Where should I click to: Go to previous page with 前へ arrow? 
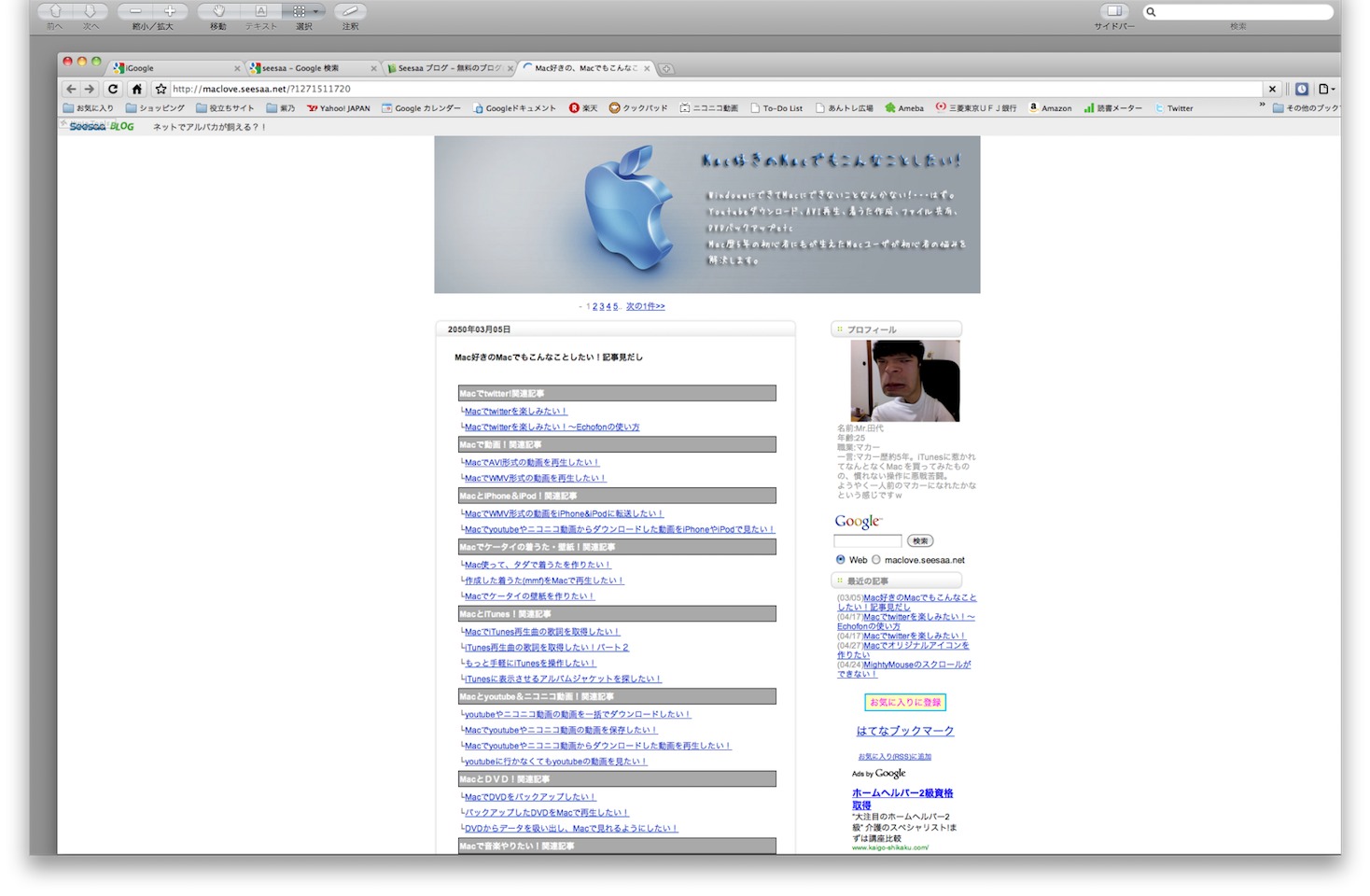pos(55,11)
